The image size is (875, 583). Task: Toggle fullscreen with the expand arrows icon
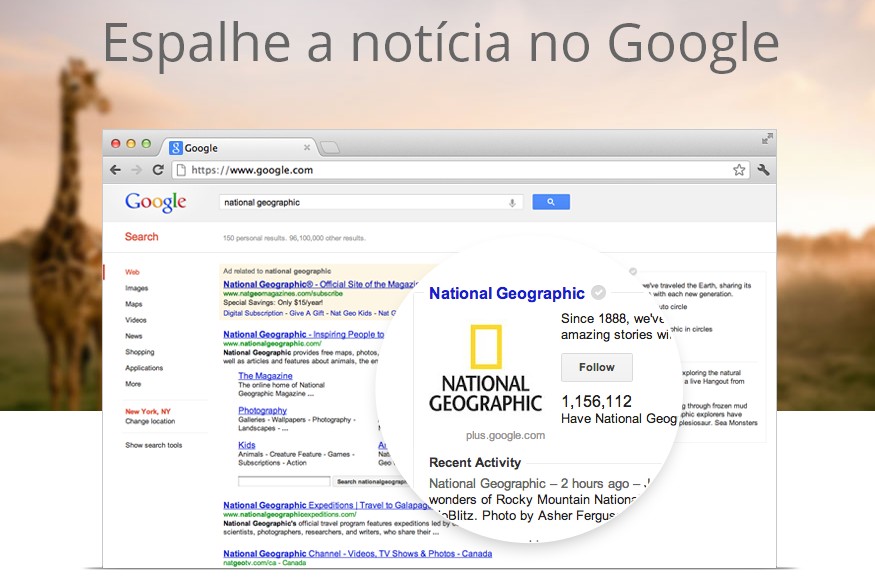click(x=767, y=138)
